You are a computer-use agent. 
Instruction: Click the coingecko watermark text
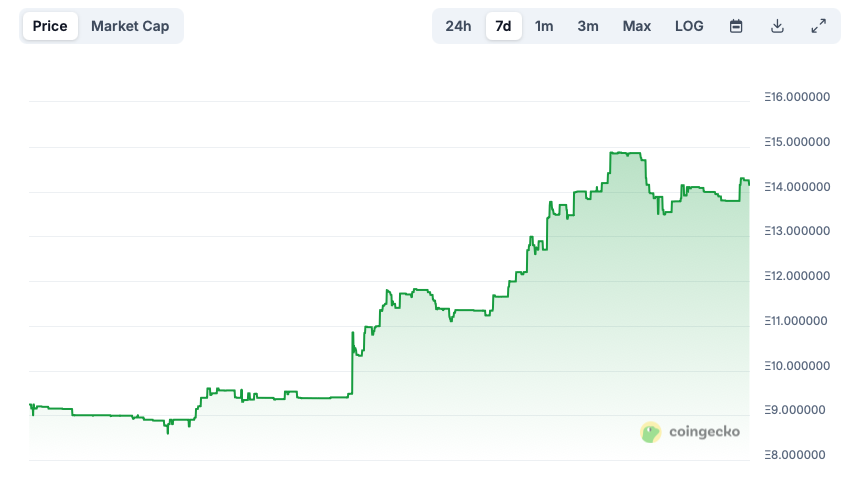[x=705, y=432]
